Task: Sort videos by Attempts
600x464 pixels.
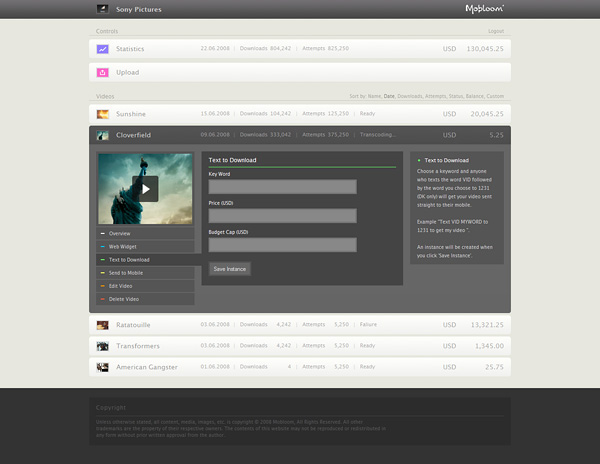Action: pyautogui.click(x=435, y=96)
